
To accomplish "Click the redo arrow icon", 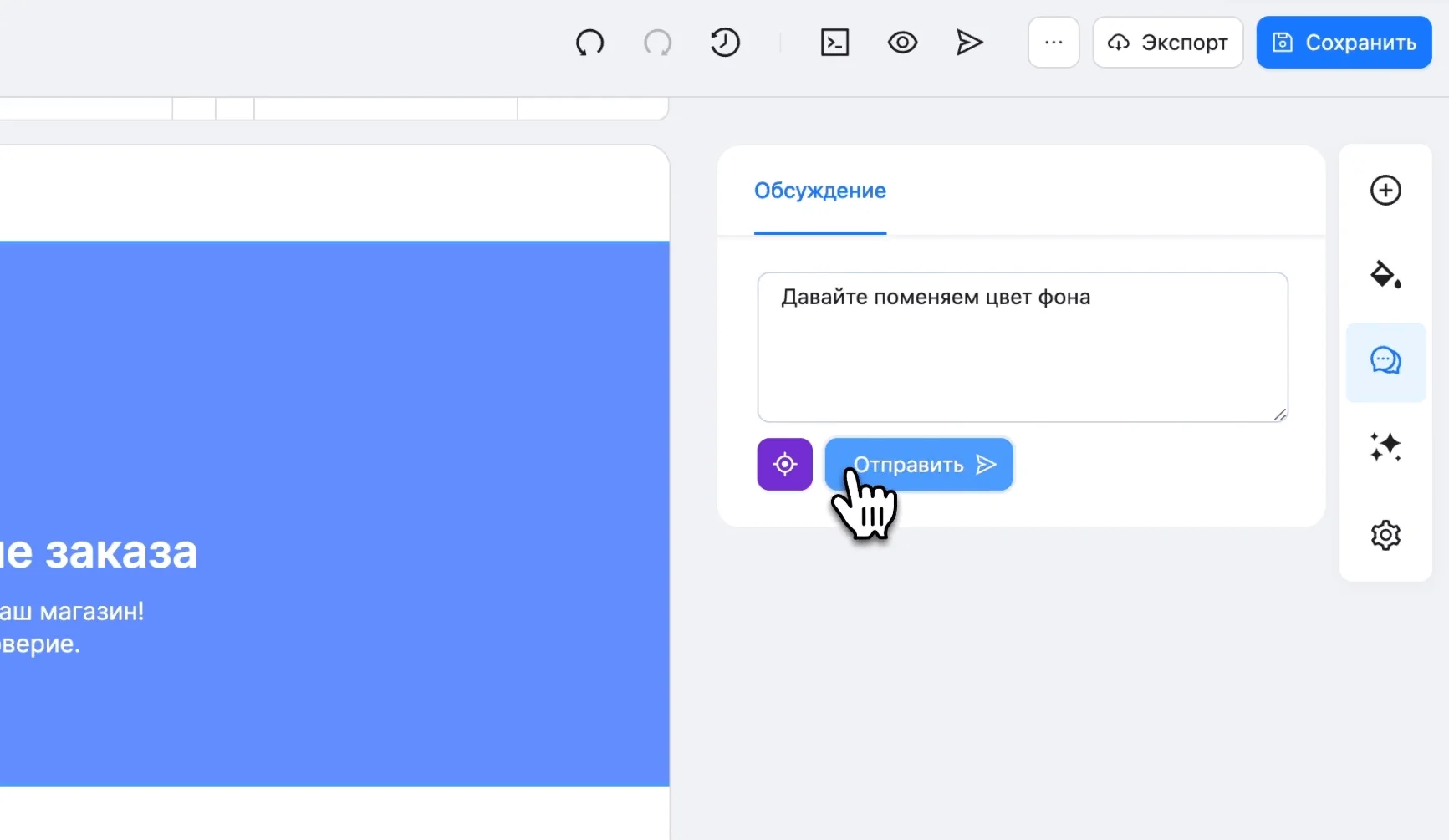I will [657, 43].
